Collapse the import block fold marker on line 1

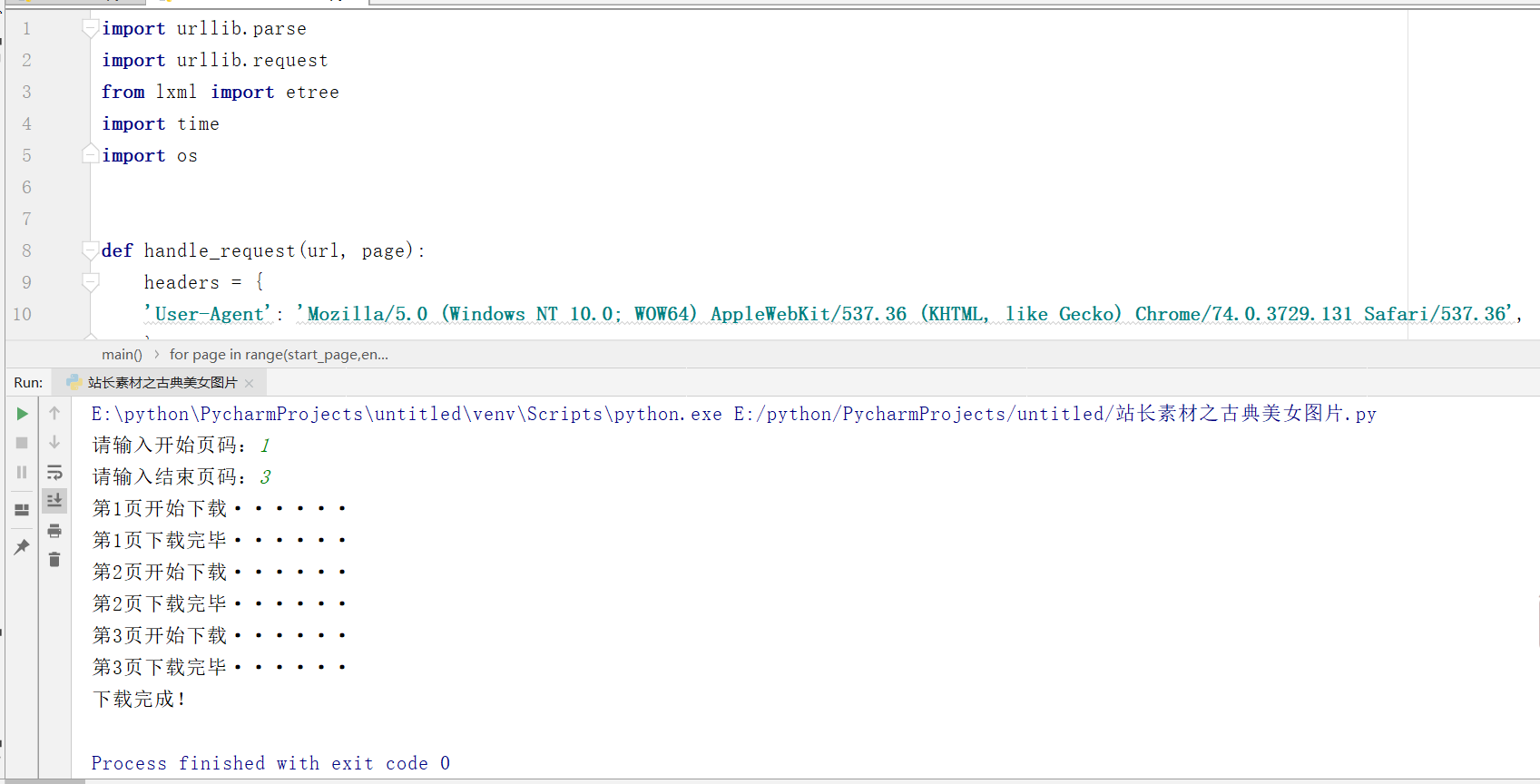(90, 29)
